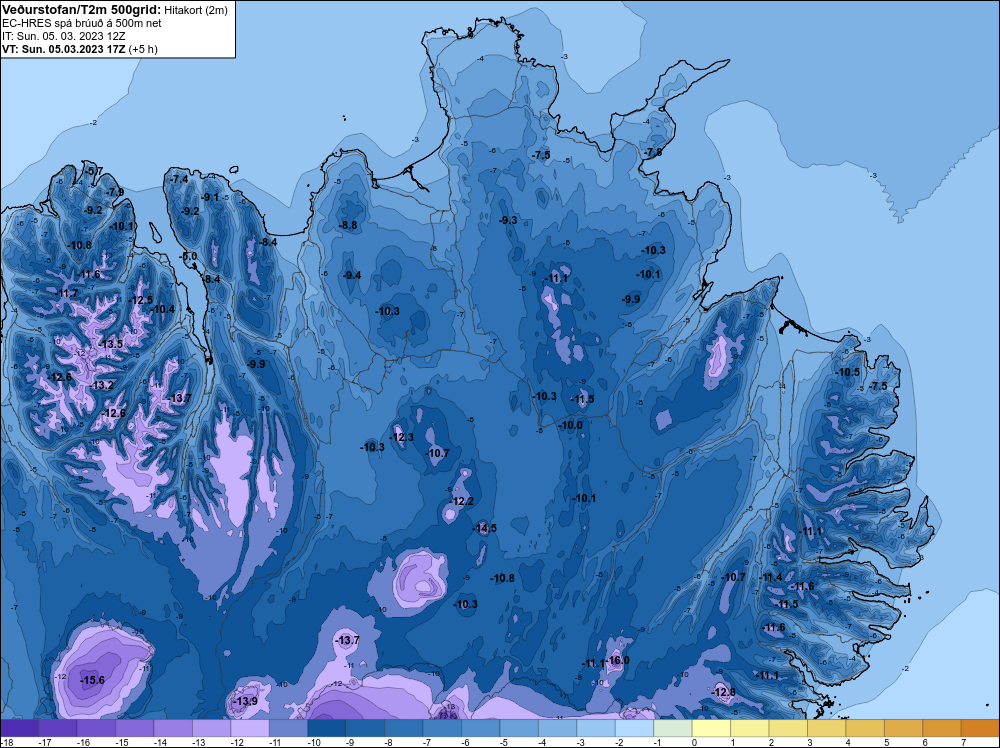Select the -10.0 temperature label
Screen dimensions: 1000x748
[571, 425]
